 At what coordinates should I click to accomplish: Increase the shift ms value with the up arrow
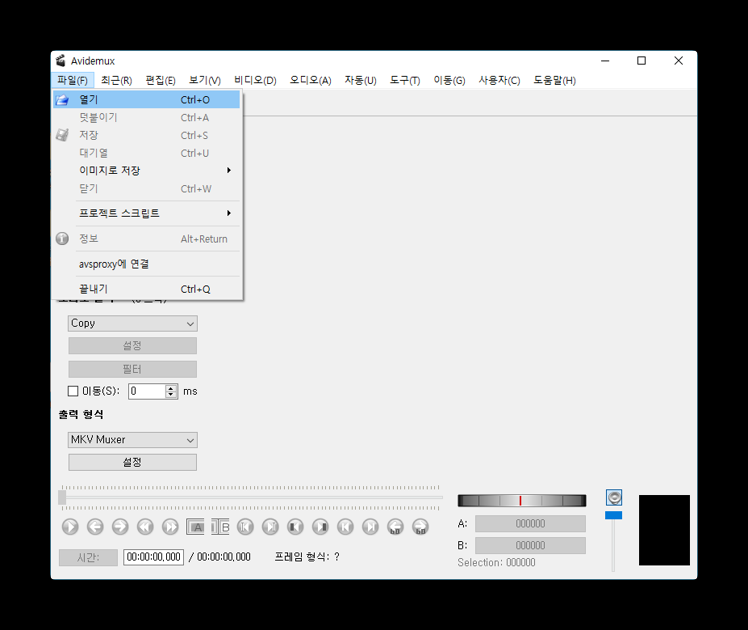click(x=171, y=388)
